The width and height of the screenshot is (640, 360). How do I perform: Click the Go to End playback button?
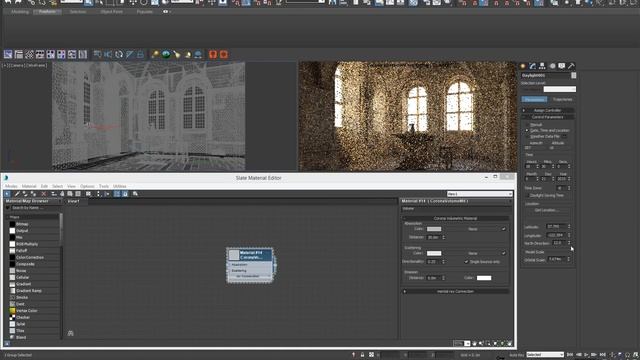[602, 355]
